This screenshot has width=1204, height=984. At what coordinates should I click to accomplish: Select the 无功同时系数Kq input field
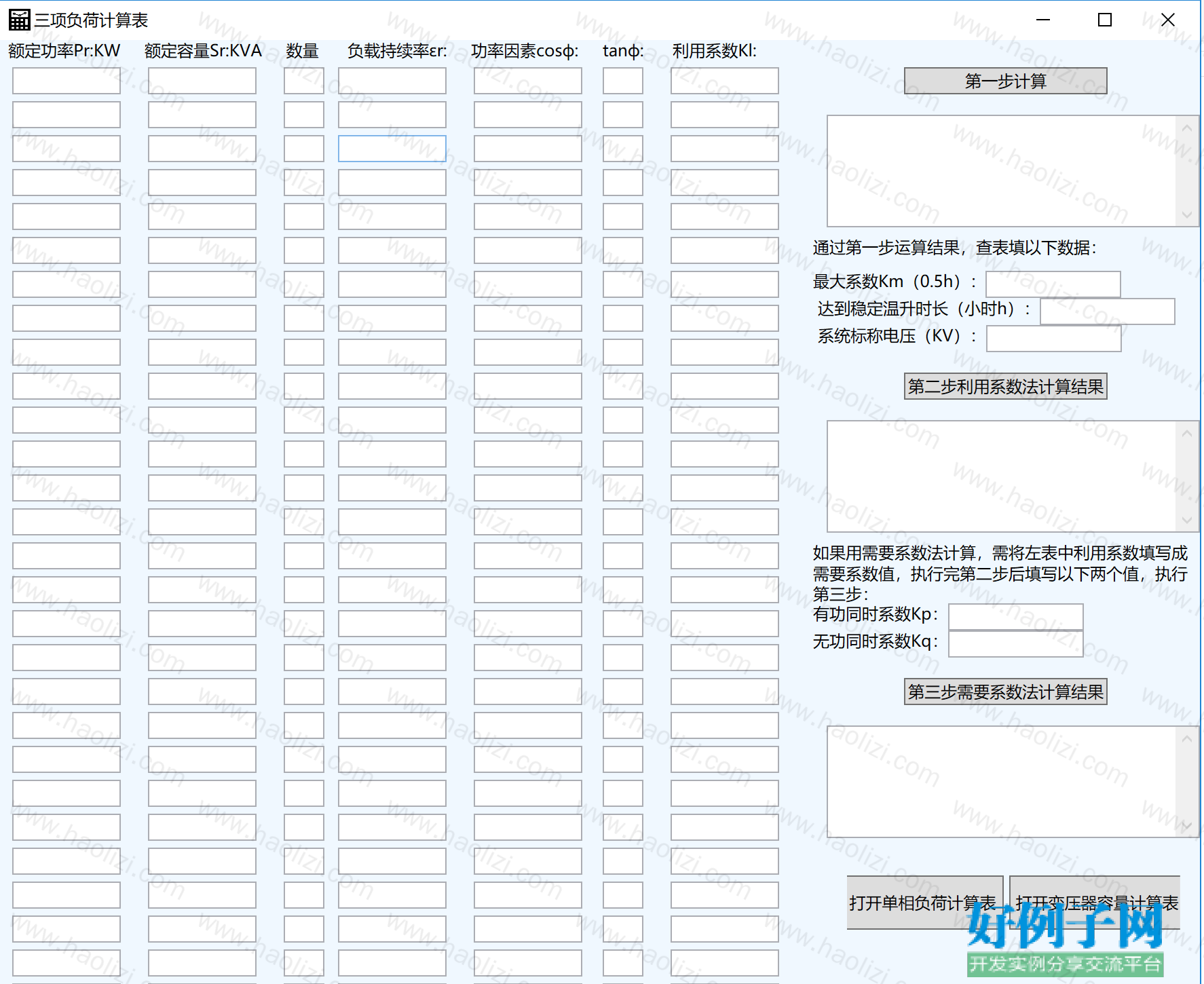[1015, 644]
